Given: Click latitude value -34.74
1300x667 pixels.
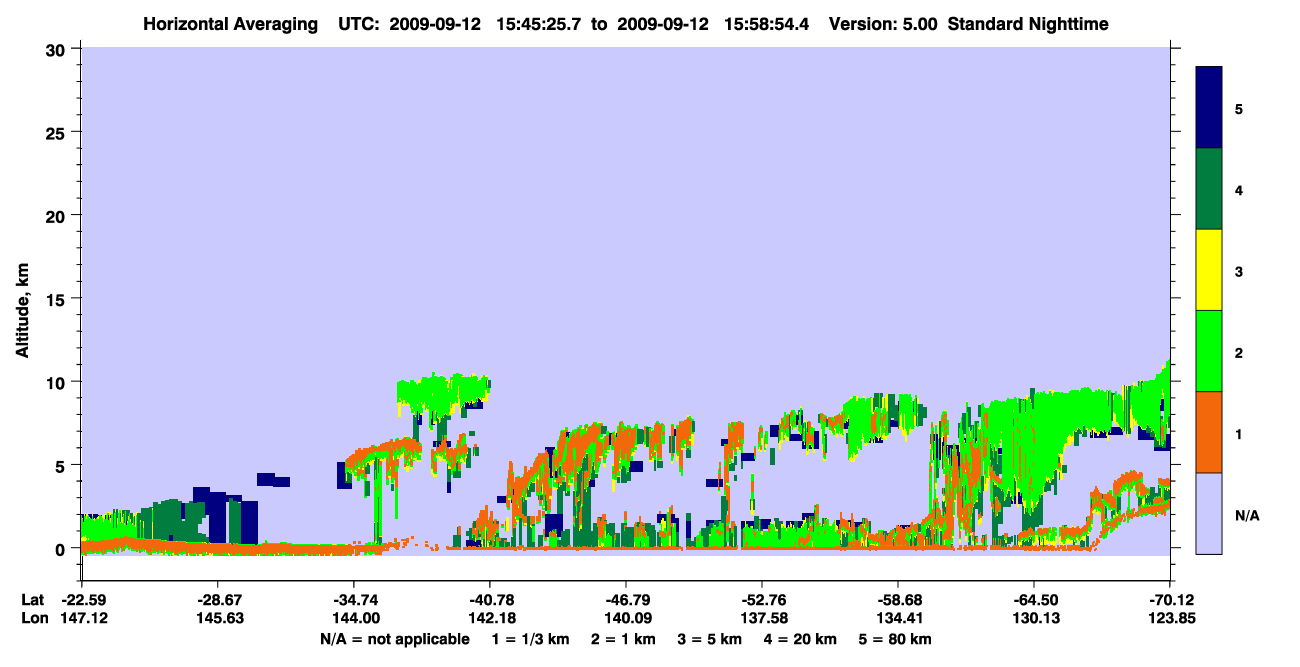Looking at the screenshot, I should click(x=354, y=600).
